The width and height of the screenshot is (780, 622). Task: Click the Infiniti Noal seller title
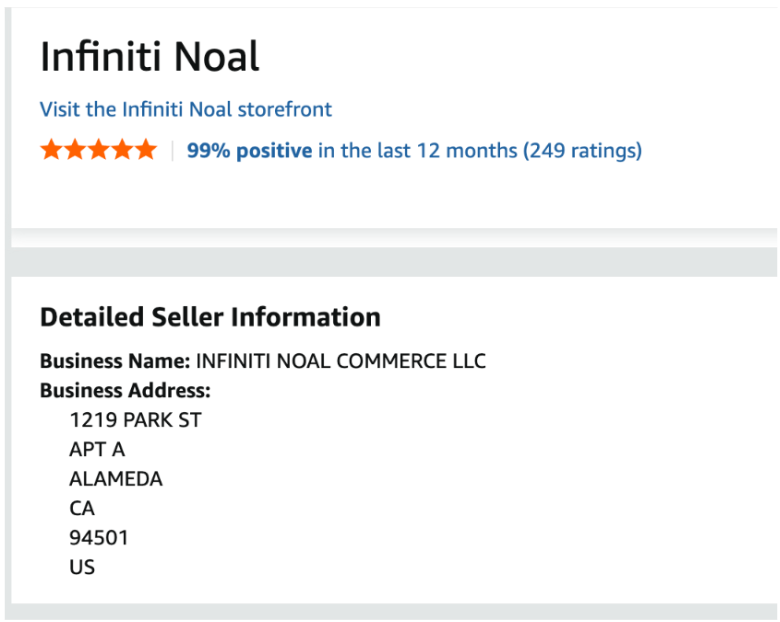tap(150, 57)
